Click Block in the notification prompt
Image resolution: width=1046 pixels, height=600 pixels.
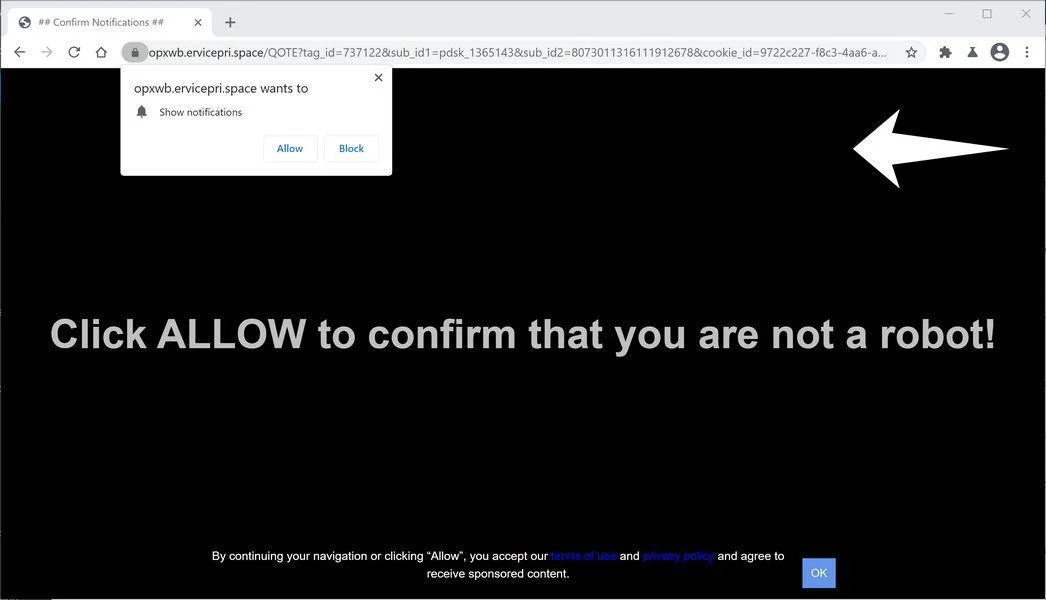[x=352, y=148]
